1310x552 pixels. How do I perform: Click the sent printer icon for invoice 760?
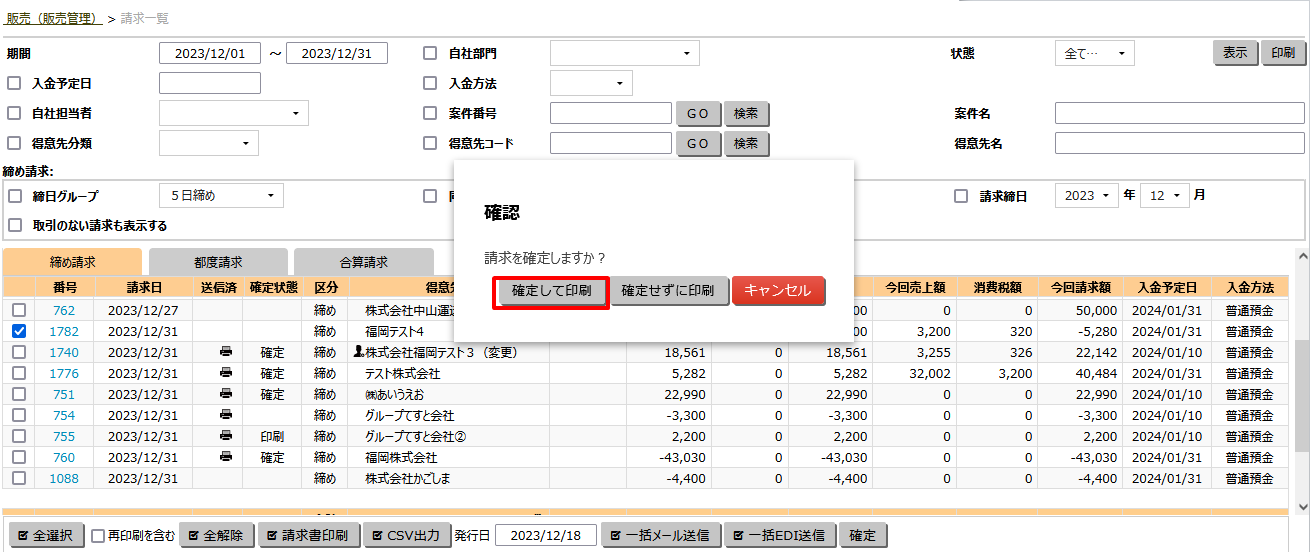tap(226, 457)
